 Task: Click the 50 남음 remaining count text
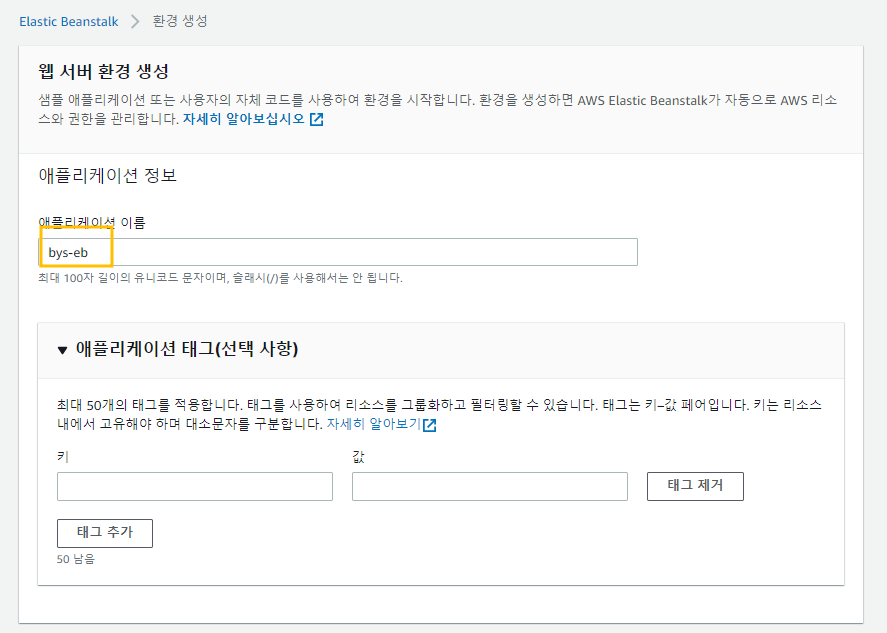(76, 559)
